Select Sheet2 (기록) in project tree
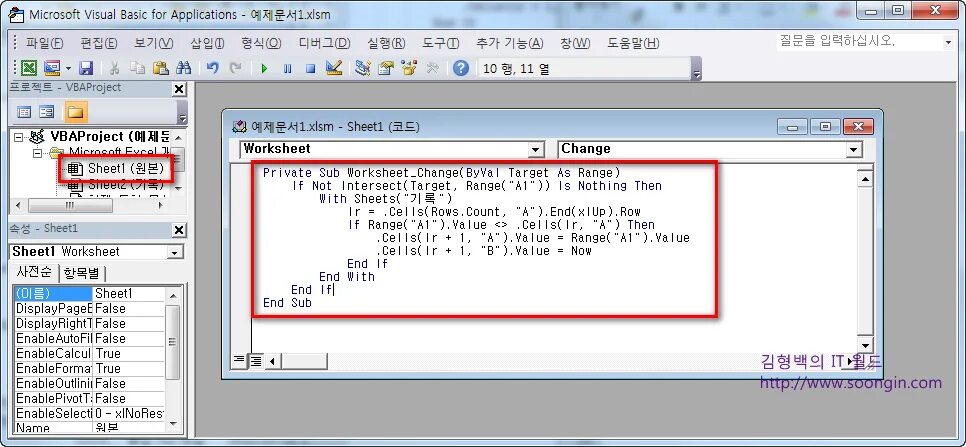 click(x=126, y=184)
